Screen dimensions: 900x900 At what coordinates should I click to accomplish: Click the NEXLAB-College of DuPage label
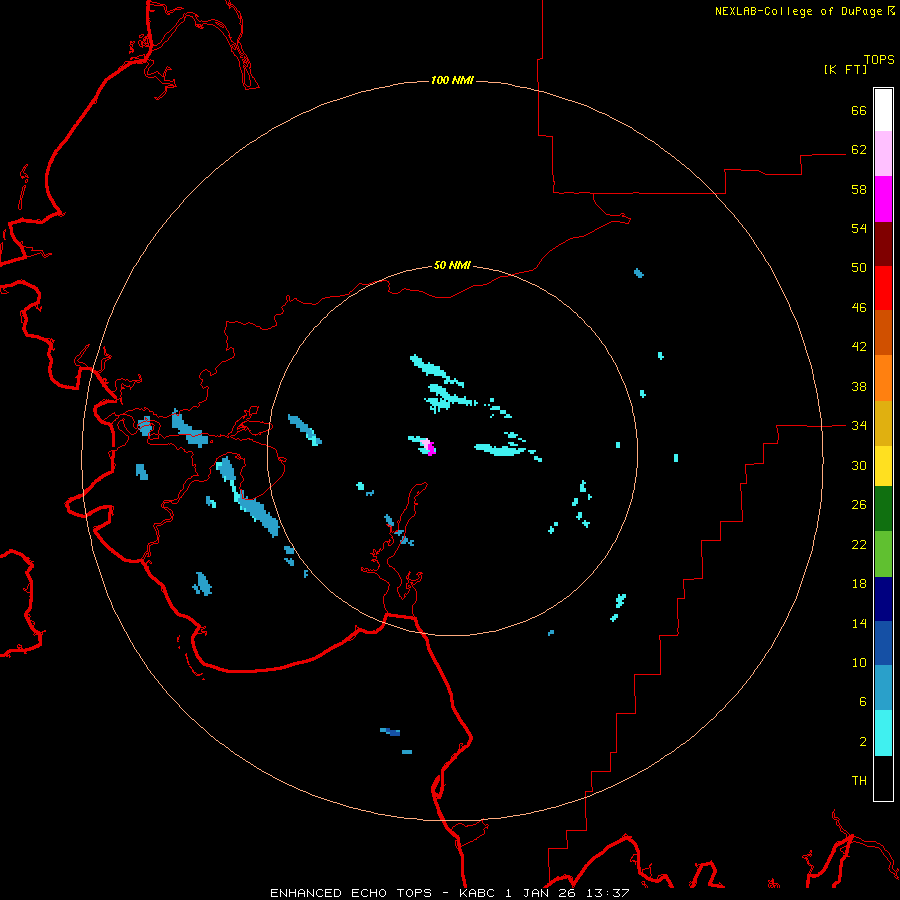coord(798,11)
